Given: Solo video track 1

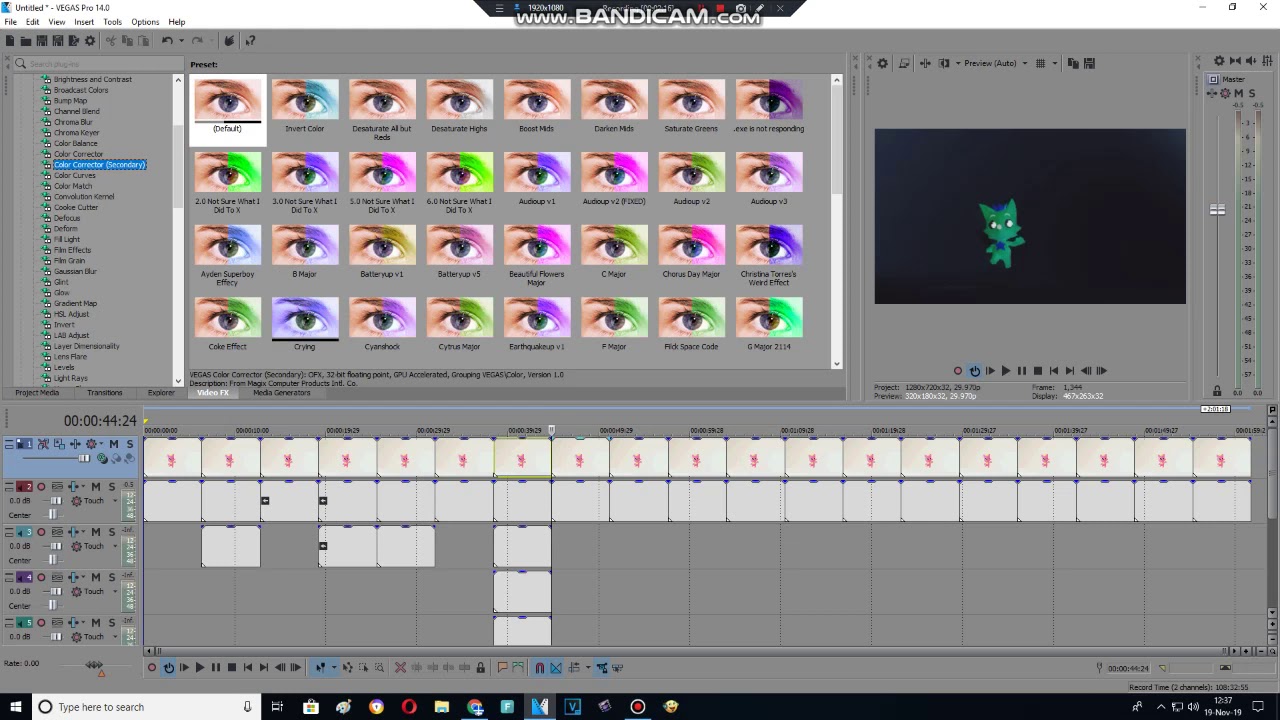Looking at the screenshot, I should 130,444.
